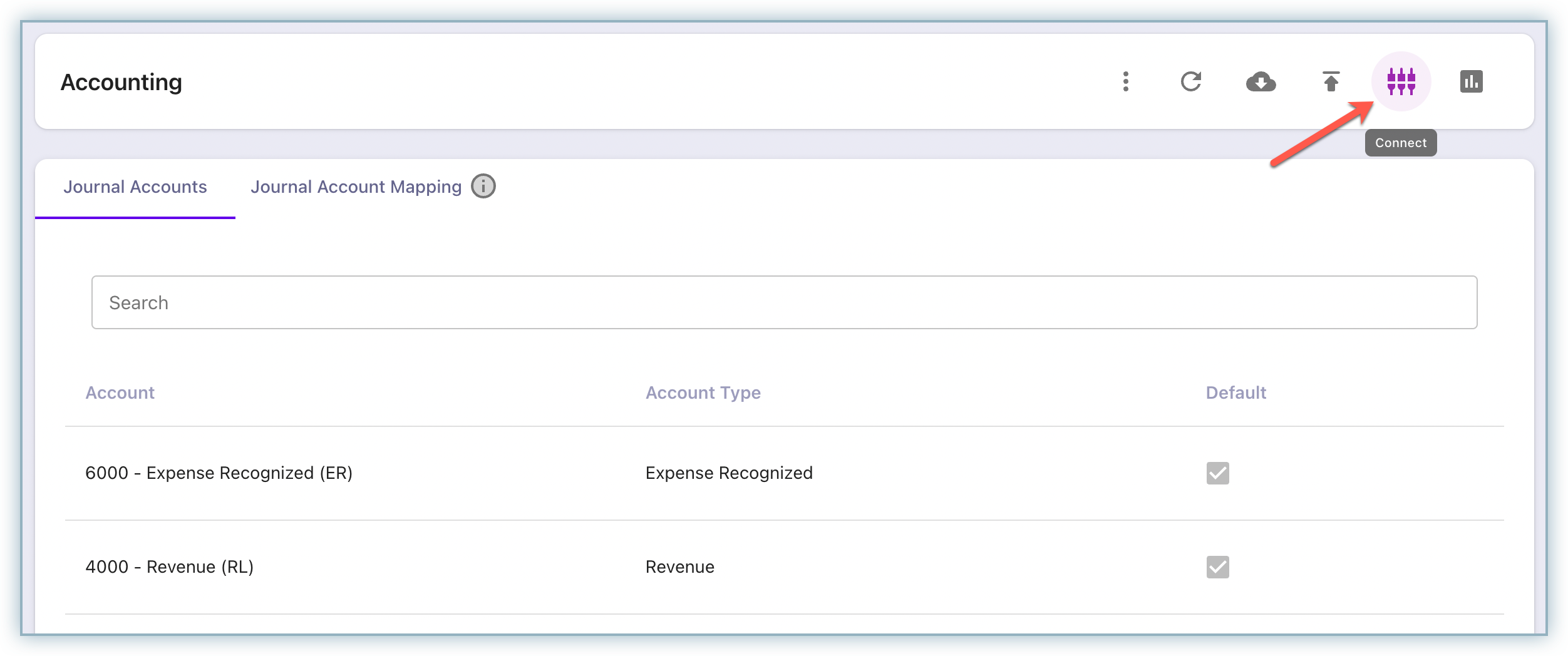Click the cloud download icon

[1261, 81]
